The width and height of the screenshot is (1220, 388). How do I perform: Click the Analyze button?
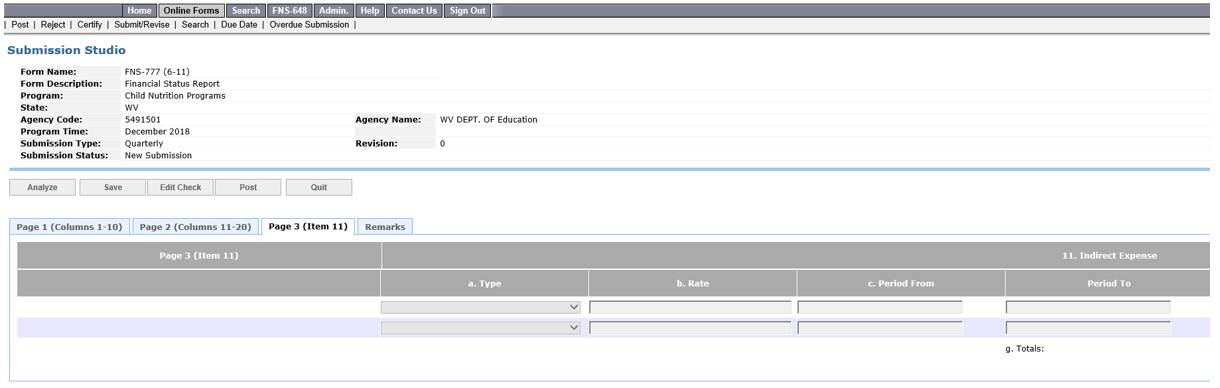point(42,187)
